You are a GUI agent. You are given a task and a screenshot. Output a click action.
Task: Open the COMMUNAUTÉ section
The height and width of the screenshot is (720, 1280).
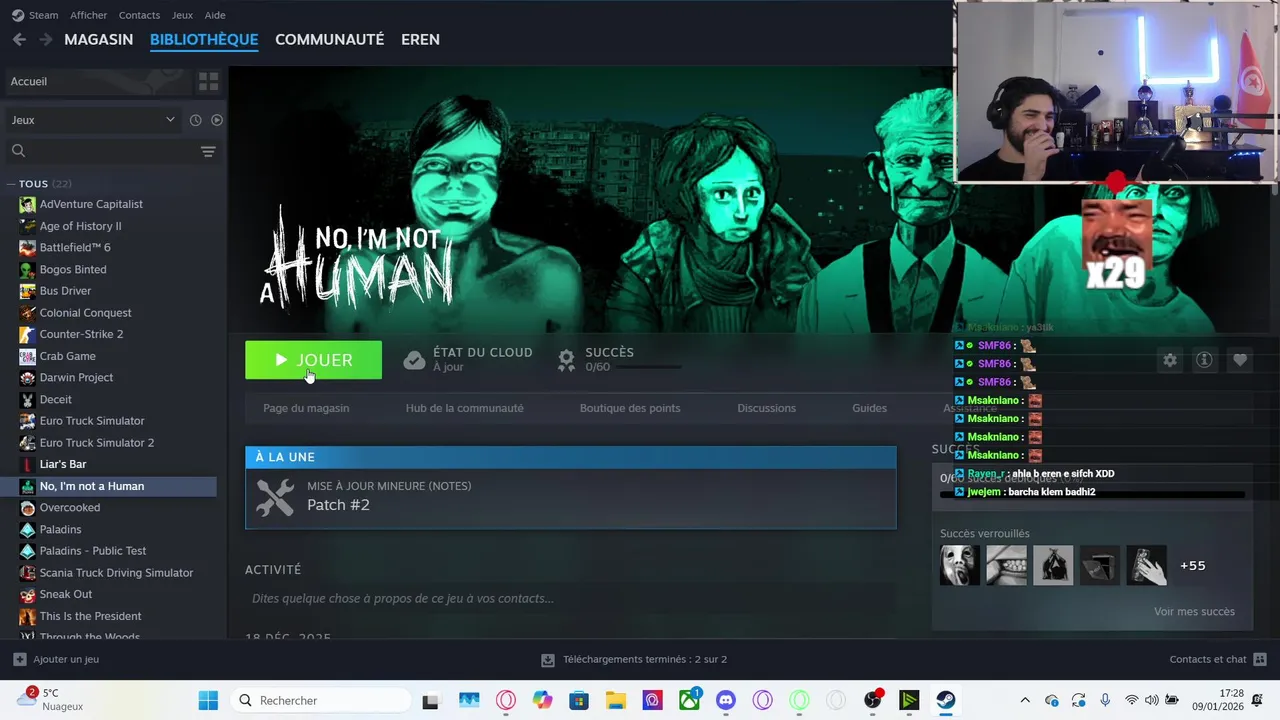(x=329, y=39)
